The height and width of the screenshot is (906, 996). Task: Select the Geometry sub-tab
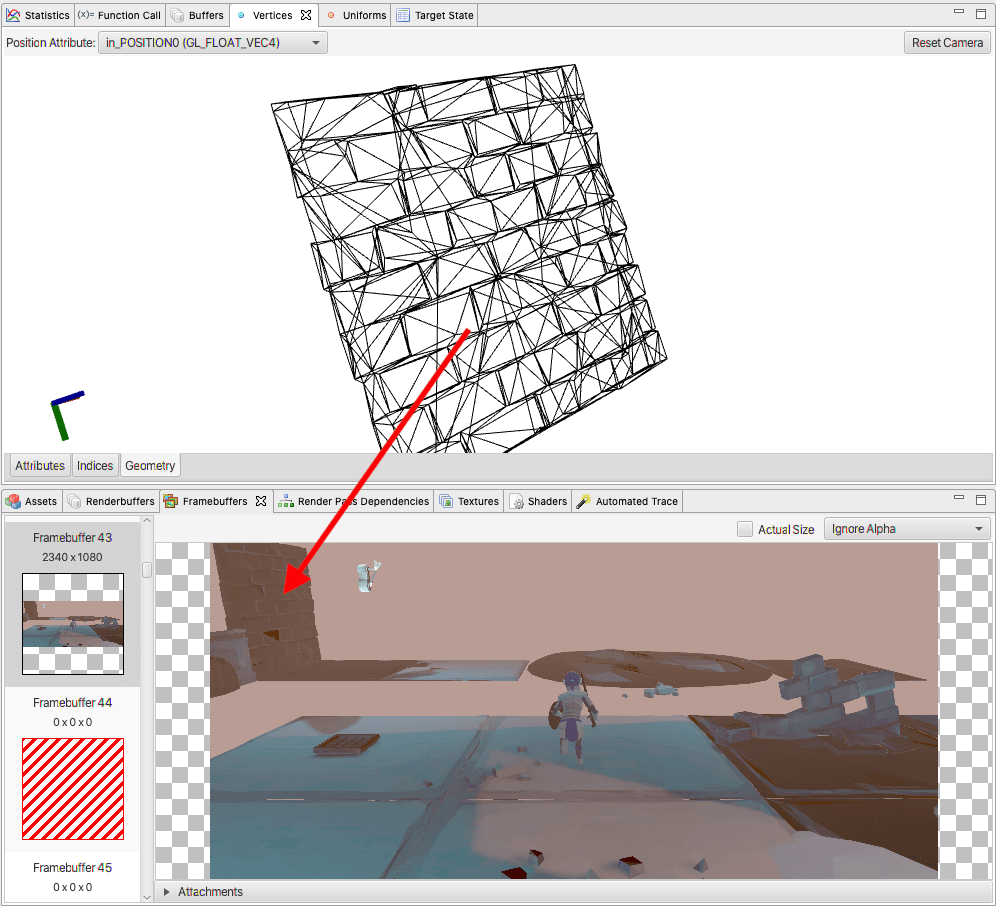(x=150, y=466)
